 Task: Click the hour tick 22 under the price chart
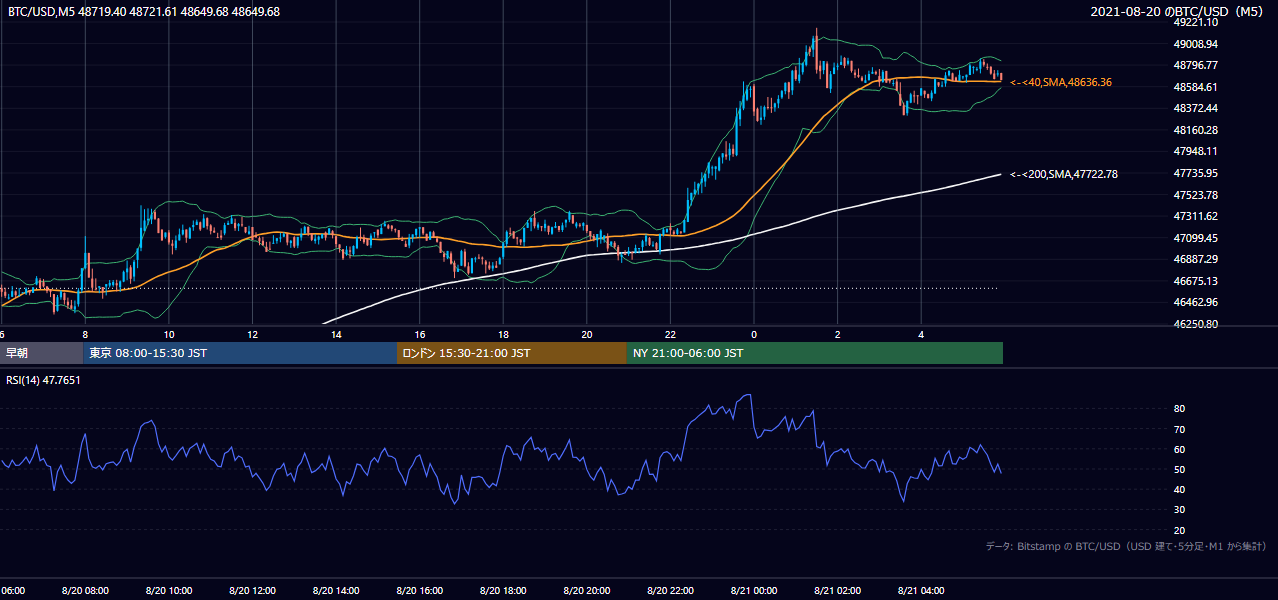(670, 334)
